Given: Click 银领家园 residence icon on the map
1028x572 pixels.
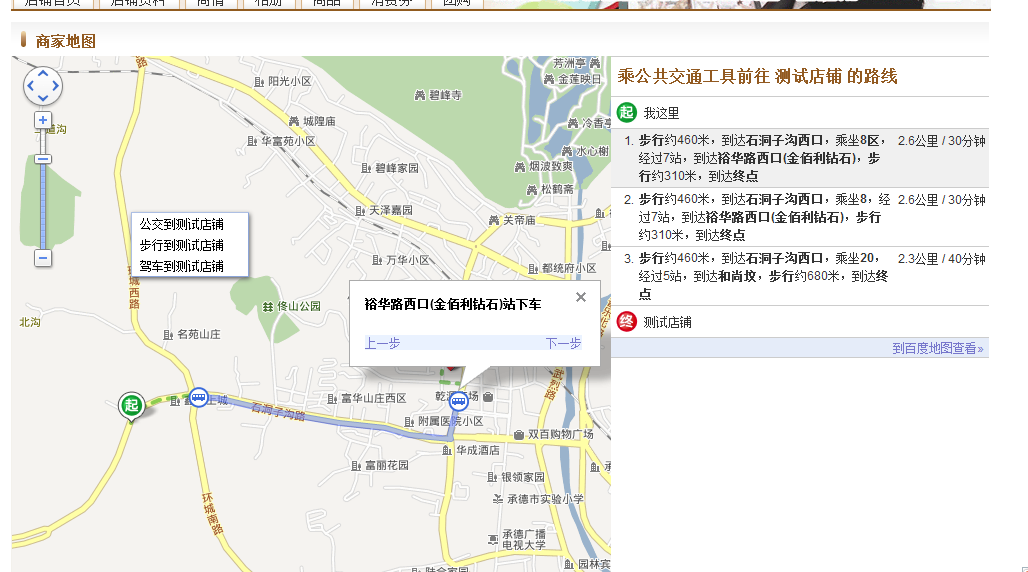Looking at the screenshot, I should [x=492, y=477].
